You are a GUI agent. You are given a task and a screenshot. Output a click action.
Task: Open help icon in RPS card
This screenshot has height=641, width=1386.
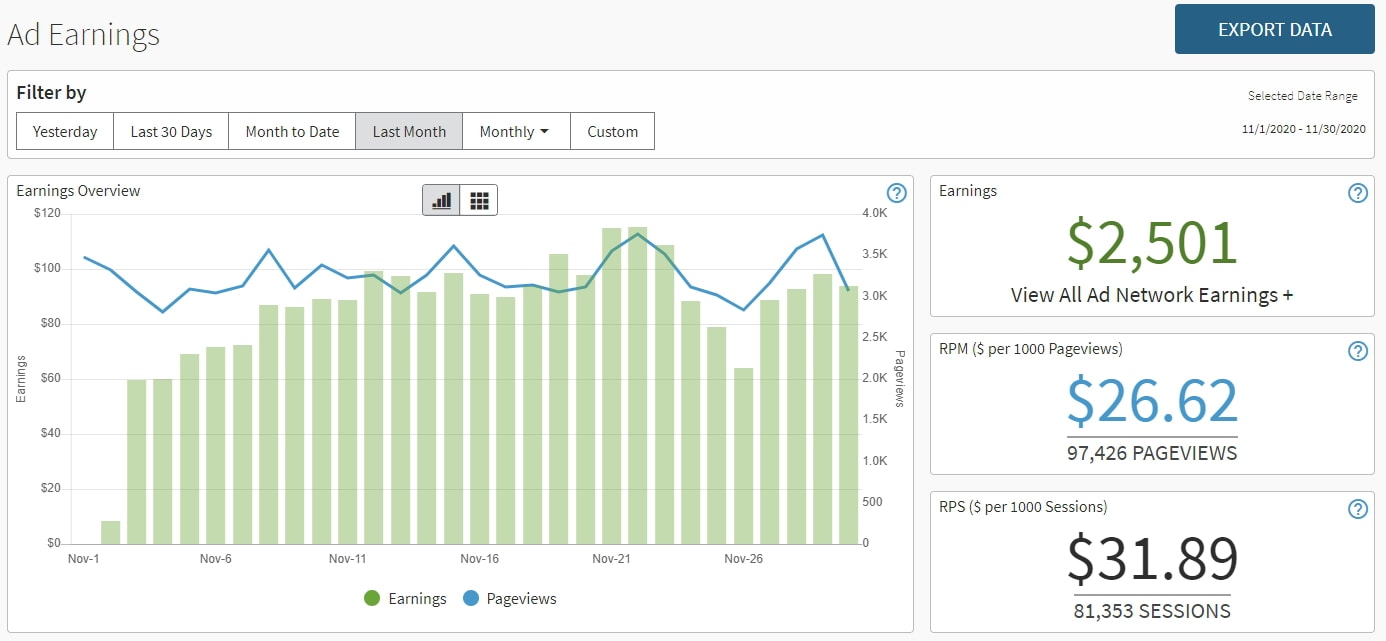click(1357, 509)
